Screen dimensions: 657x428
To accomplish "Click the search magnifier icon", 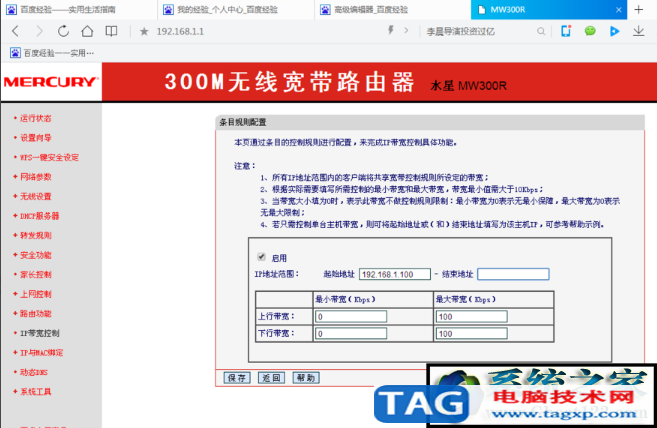I will coord(541,31).
